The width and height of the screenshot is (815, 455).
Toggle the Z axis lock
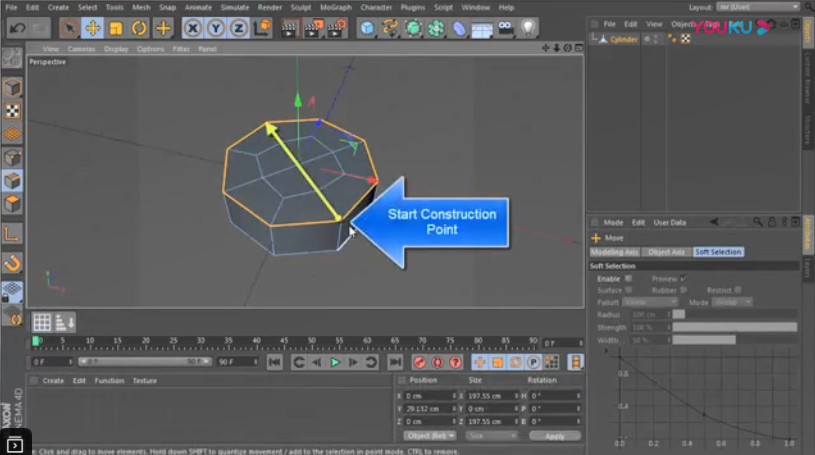click(238, 28)
